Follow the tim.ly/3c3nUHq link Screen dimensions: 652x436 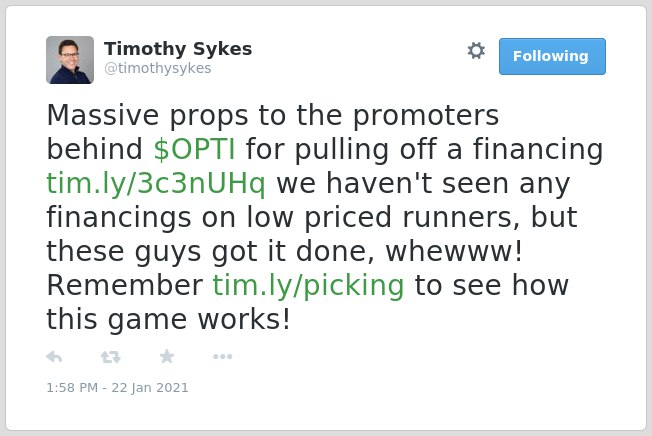click(x=156, y=183)
